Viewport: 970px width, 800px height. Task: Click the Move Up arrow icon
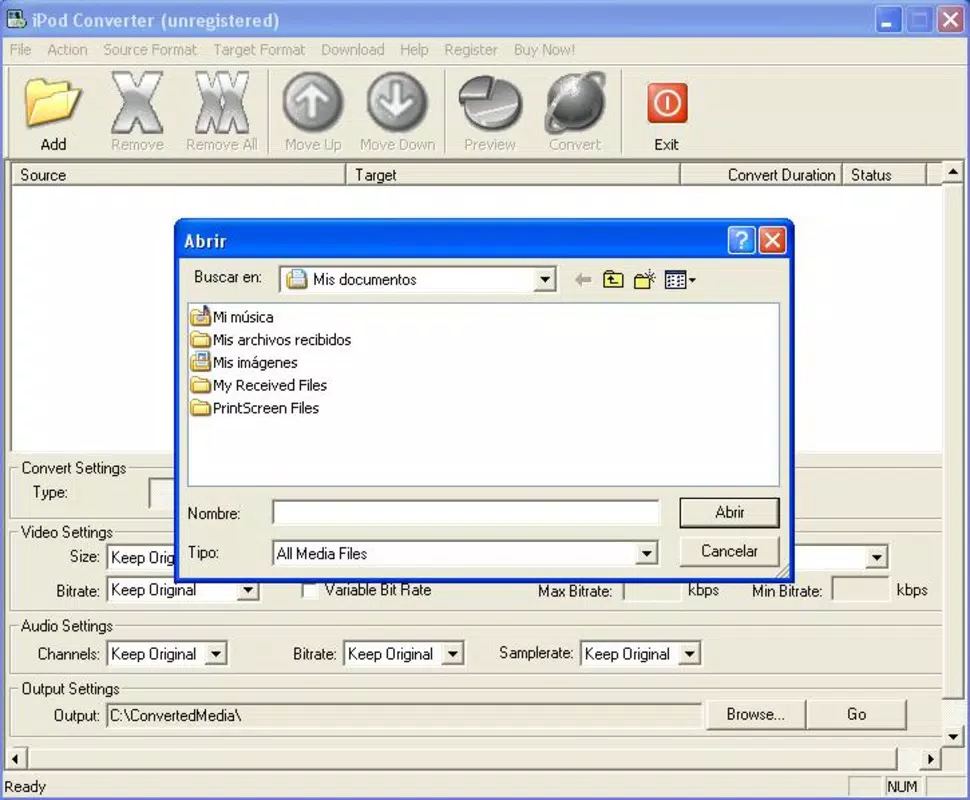[x=312, y=102]
